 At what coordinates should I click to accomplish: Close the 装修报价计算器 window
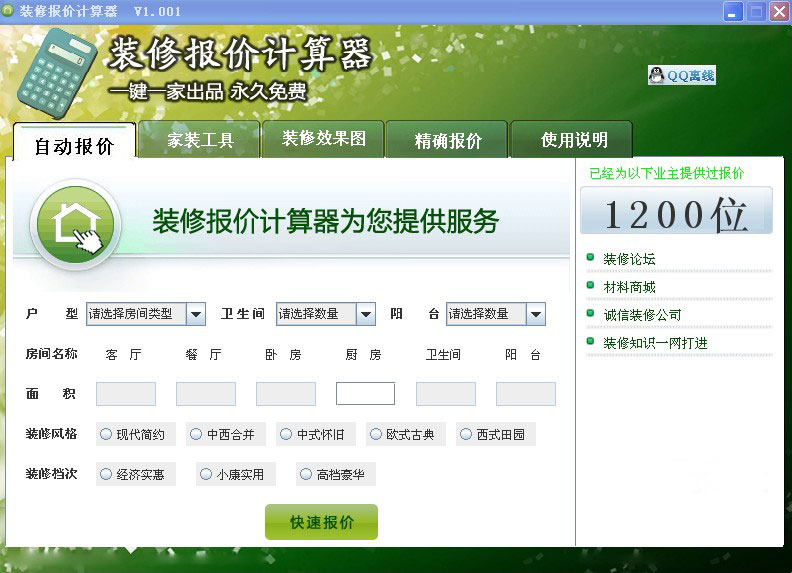point(778,12)
